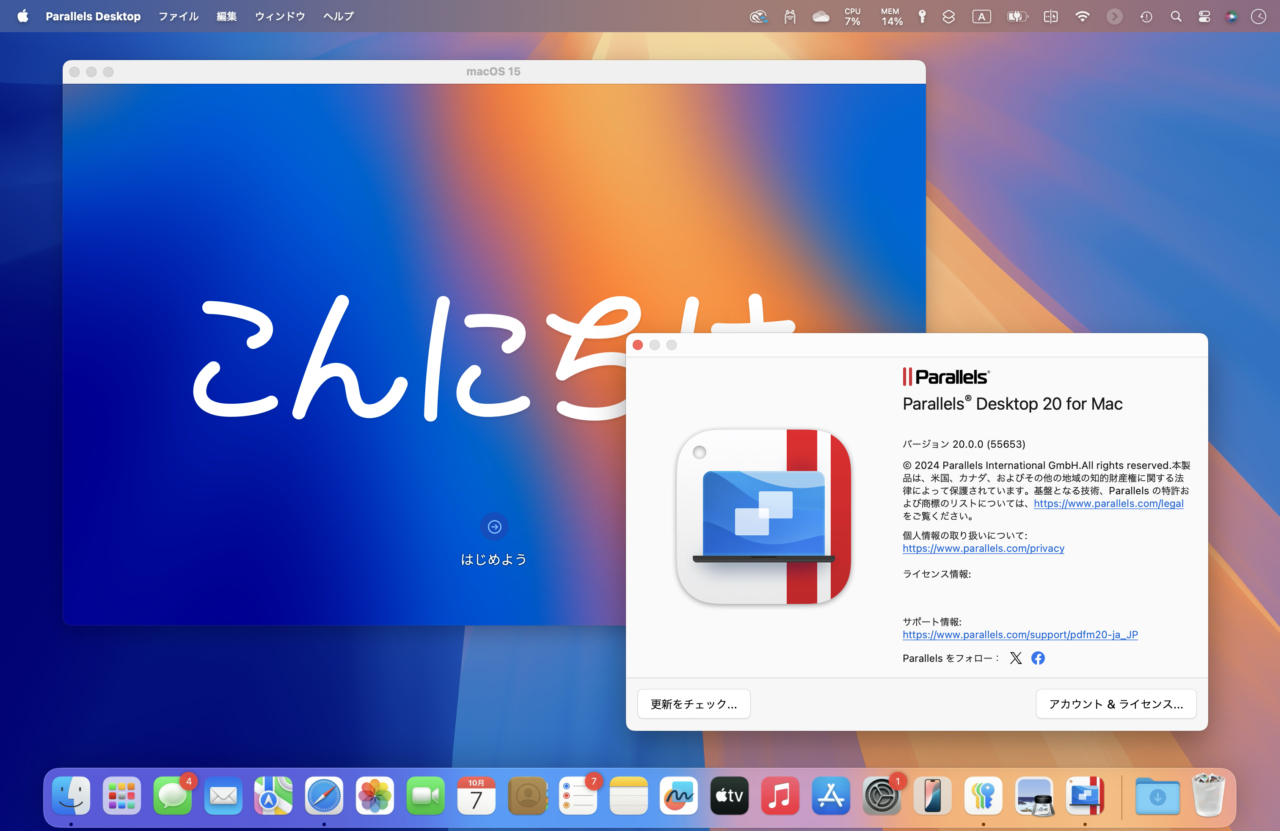Viewport: 1280px width, 831px height.
Task: Click バージョン 20.0.0 (55653) text
Action: click(964, 444)
